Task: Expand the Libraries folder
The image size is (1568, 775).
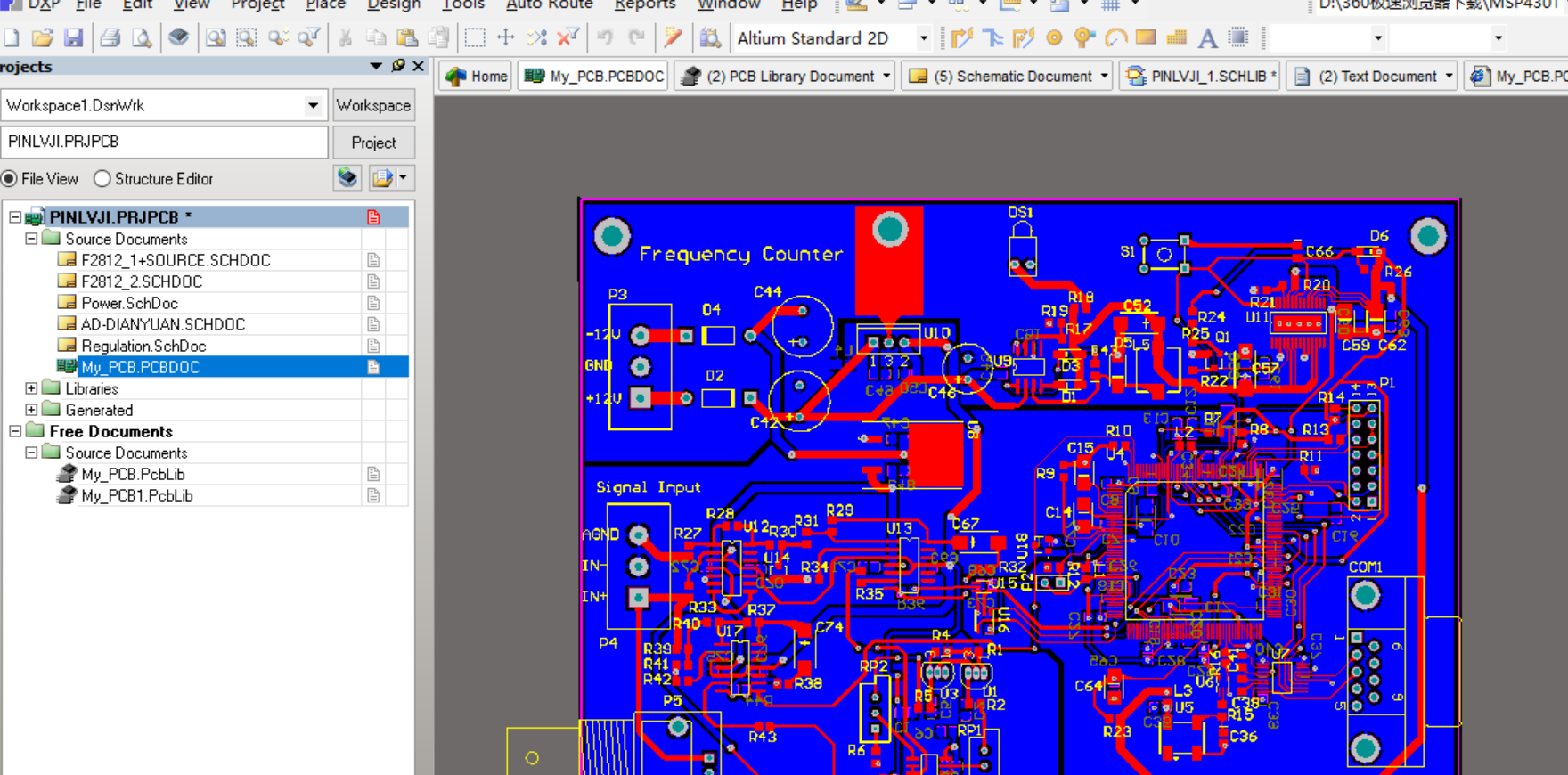Action: (x=31, y=388)
